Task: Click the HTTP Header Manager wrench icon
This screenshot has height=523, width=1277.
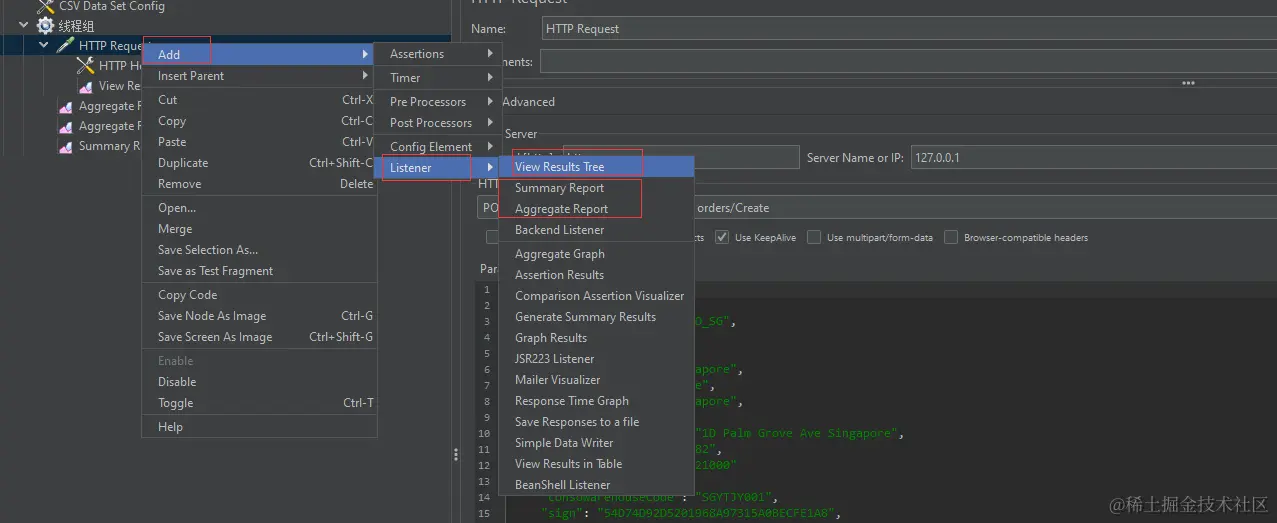Action: pyautogui.click(x=85, y=66)
